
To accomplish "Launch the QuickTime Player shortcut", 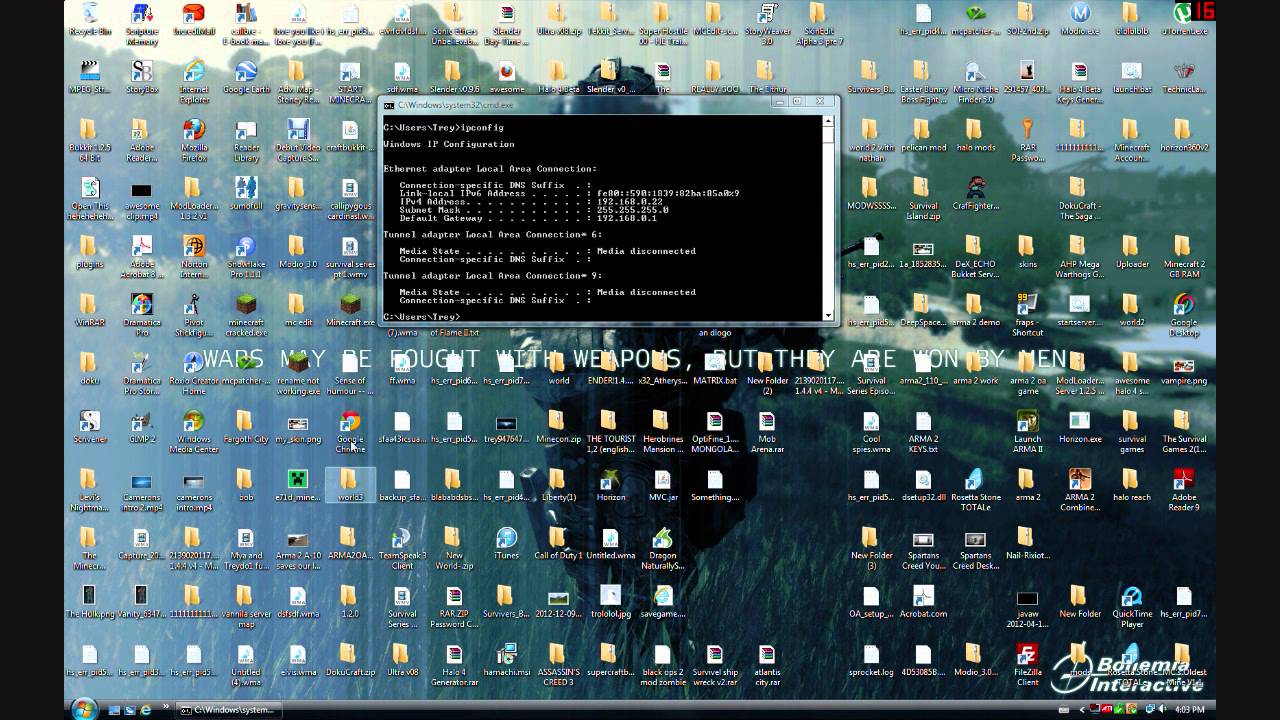I will pyautogui.click(x=1131, y=606).
